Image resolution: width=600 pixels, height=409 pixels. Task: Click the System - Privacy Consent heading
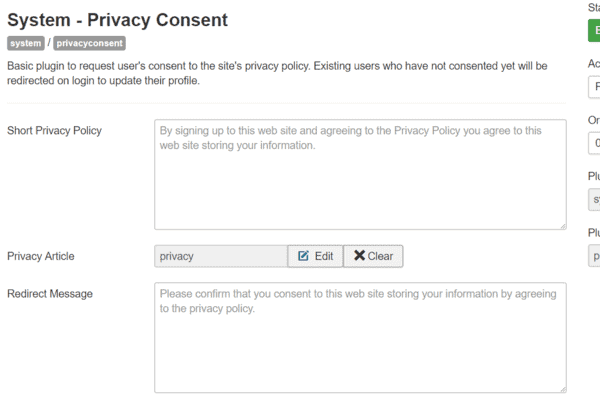(117, 20)
